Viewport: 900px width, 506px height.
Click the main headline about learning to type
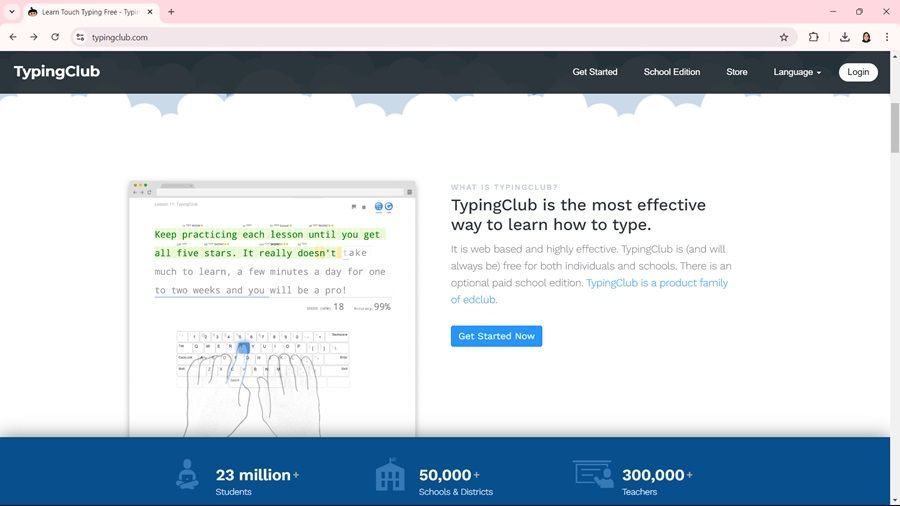coord(578,215)
